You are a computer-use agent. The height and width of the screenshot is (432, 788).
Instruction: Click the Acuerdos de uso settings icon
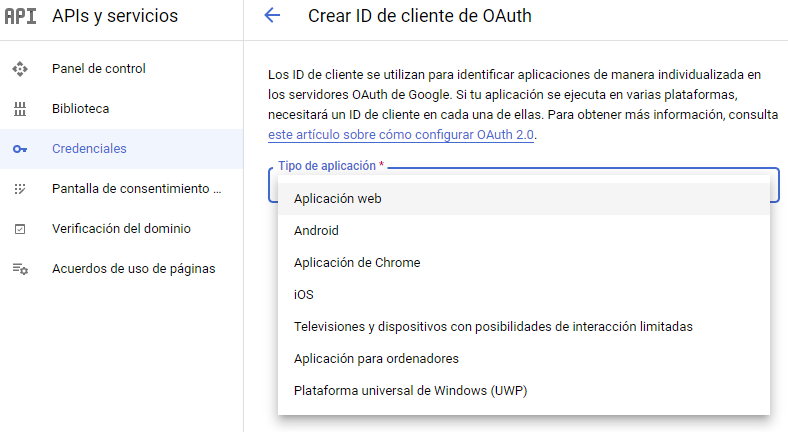[x=20, y=269]
